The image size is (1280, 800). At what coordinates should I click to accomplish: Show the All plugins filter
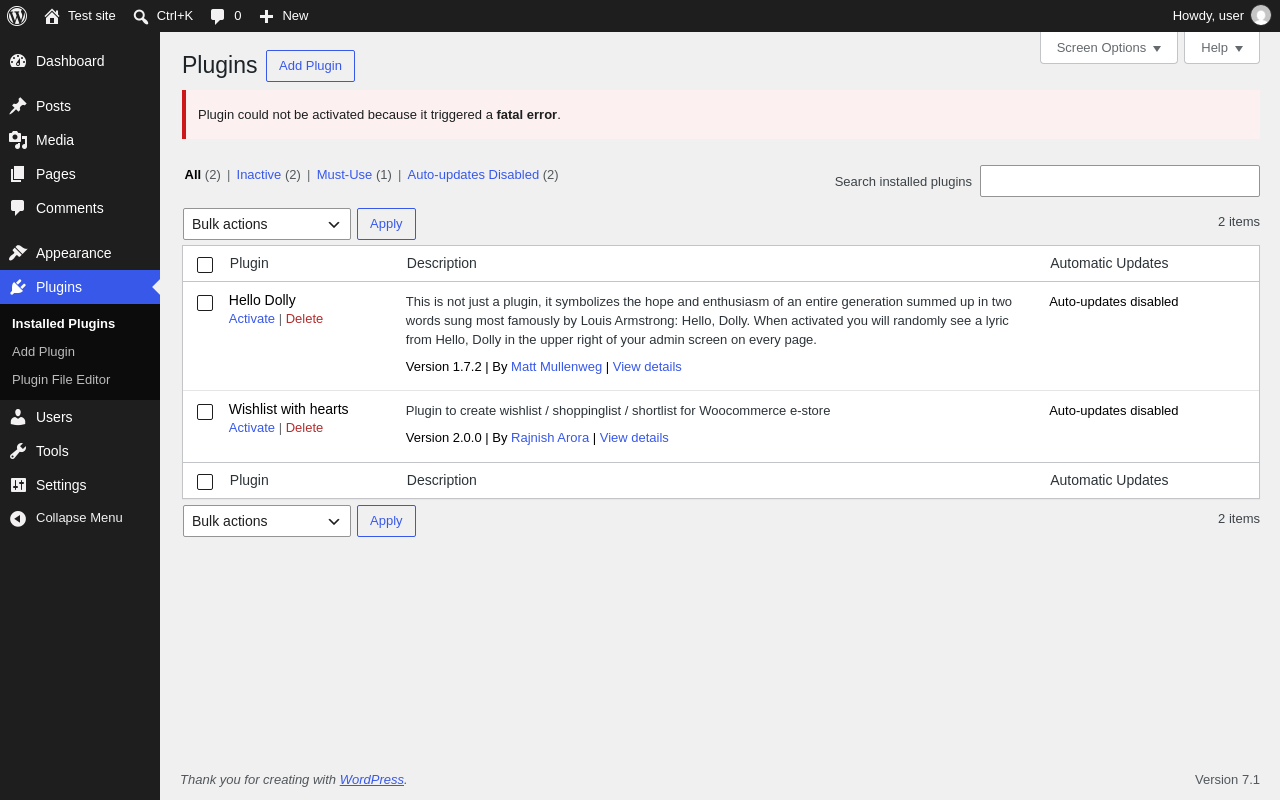(x=193, y=175)
